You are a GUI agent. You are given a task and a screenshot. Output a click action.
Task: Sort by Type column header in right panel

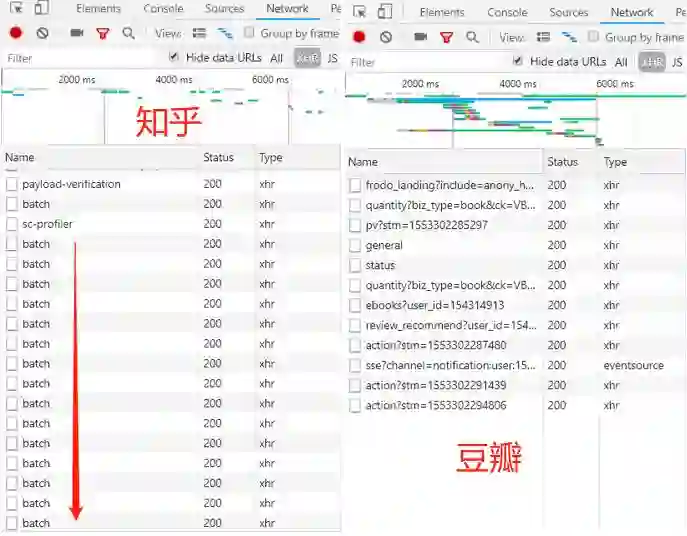click(642, 162)
